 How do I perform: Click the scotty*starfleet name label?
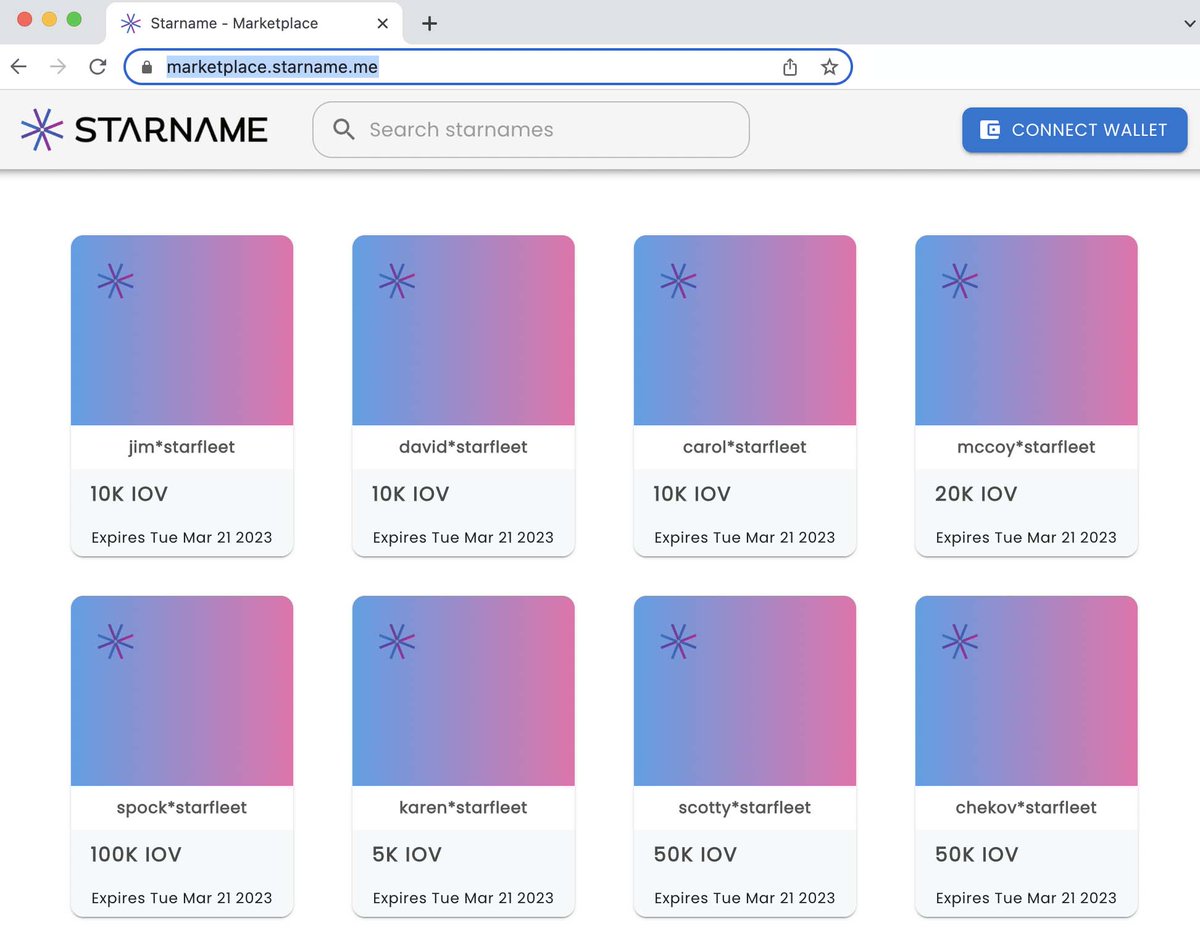pos(745,808)
